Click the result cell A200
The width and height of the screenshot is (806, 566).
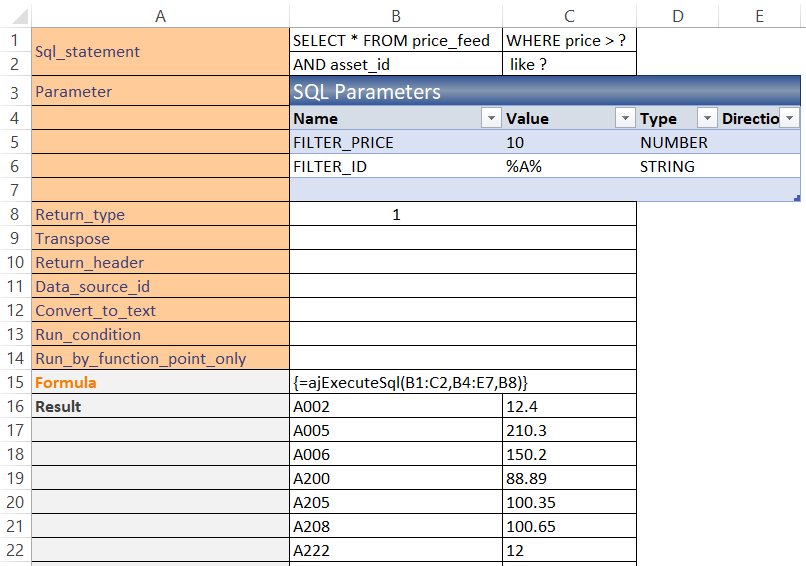tap(396, 478)
